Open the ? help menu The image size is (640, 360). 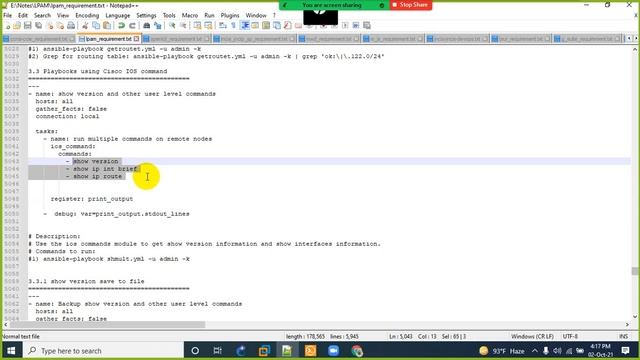click(x=274, y=16)
